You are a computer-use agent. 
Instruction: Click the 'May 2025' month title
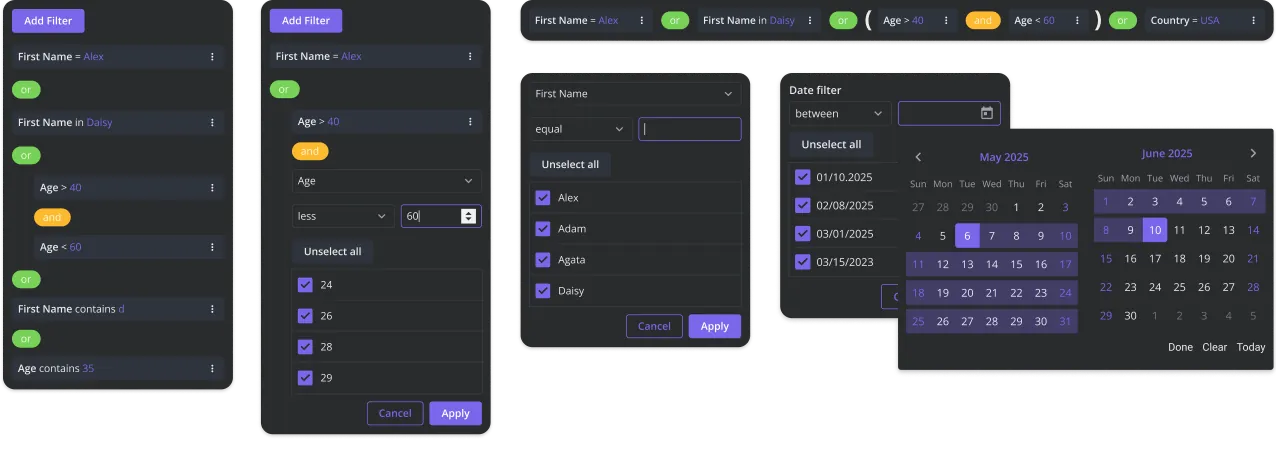[x=1004, y=157]
